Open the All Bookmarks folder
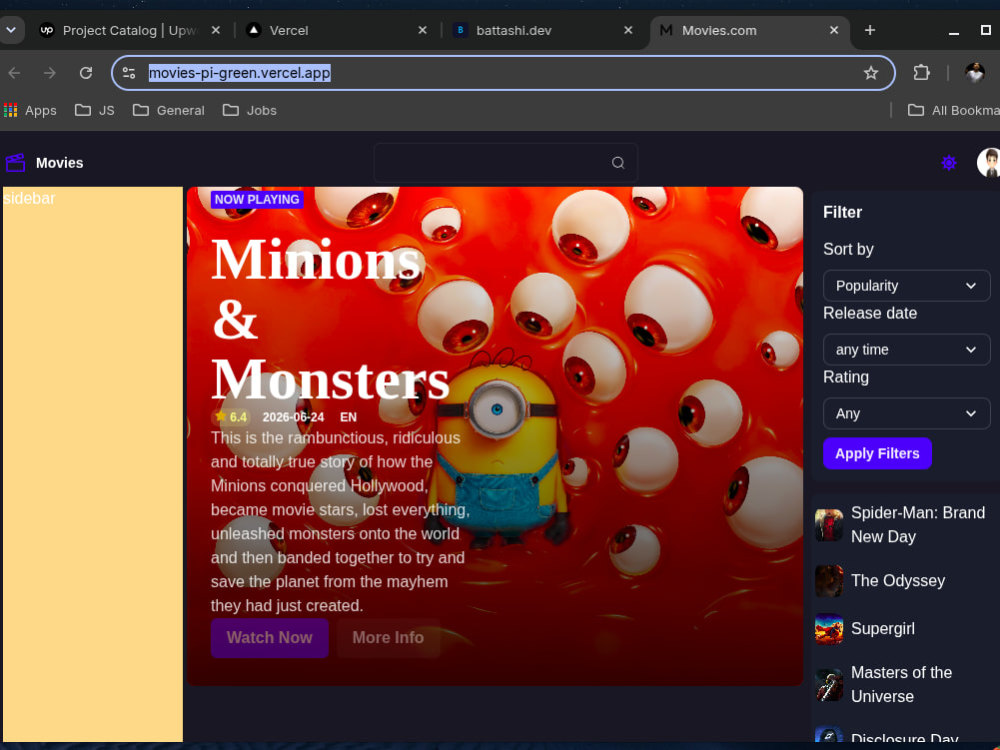 click(953, 110)
